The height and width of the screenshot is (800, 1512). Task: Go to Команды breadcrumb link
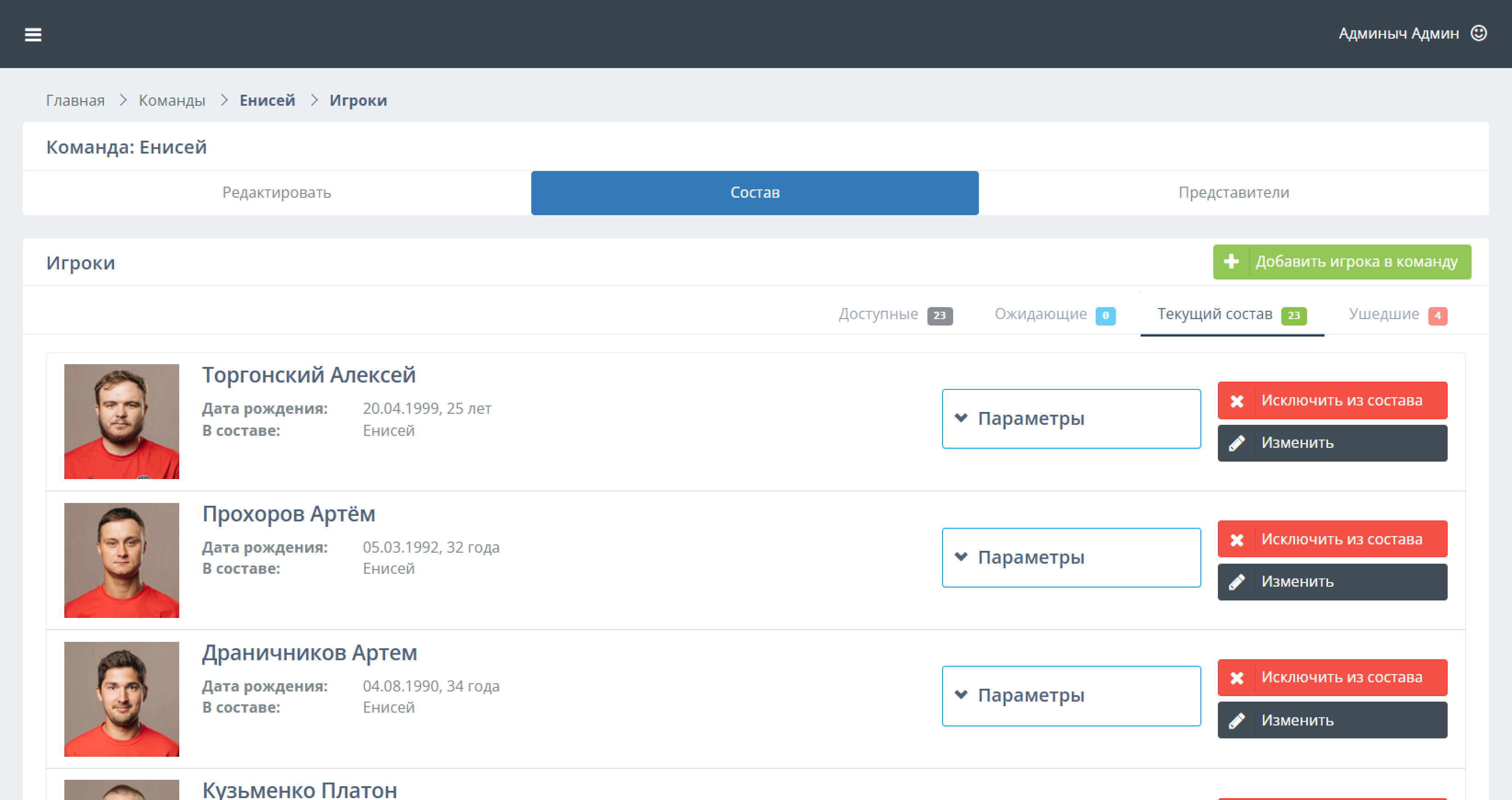(x=172, y=100)
